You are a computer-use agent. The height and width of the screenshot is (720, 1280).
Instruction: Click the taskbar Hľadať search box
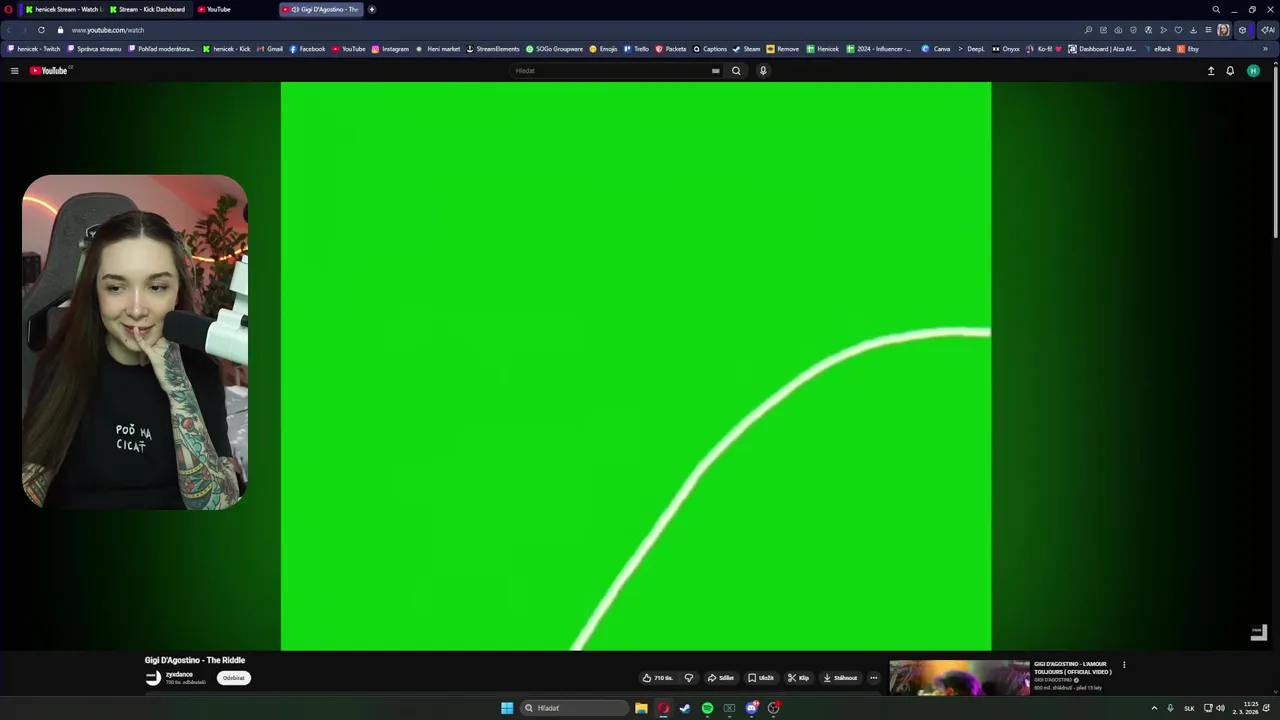(x=575, y=708)
